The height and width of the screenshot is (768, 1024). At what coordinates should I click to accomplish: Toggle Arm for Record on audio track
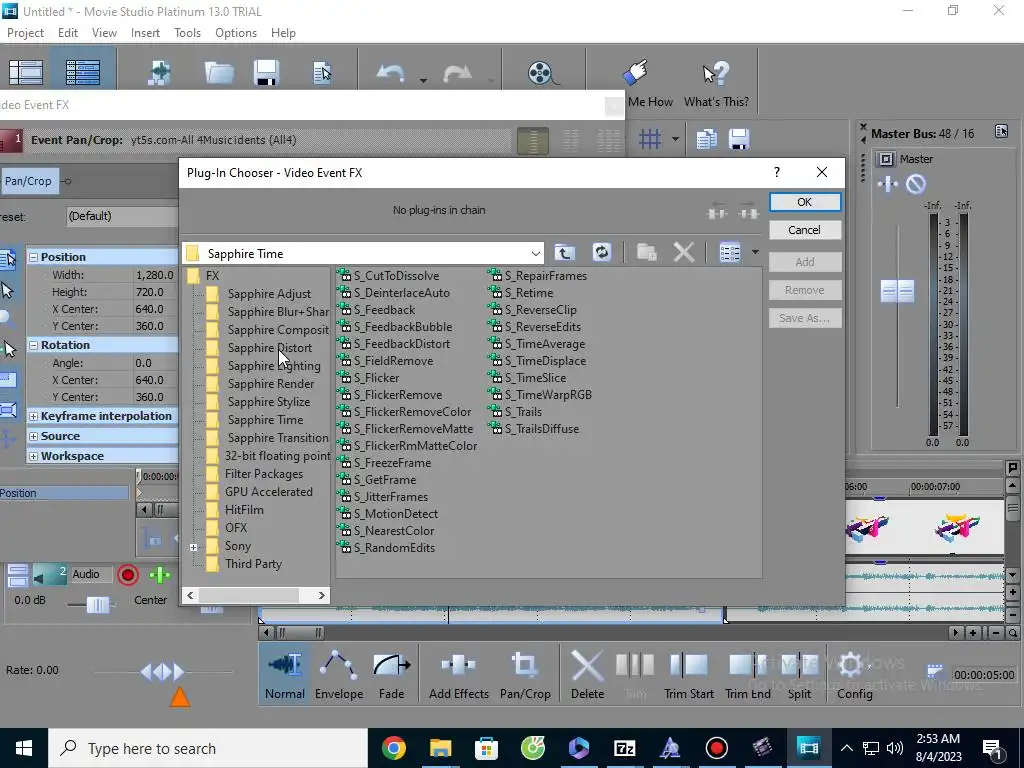(x=128, y=575)
